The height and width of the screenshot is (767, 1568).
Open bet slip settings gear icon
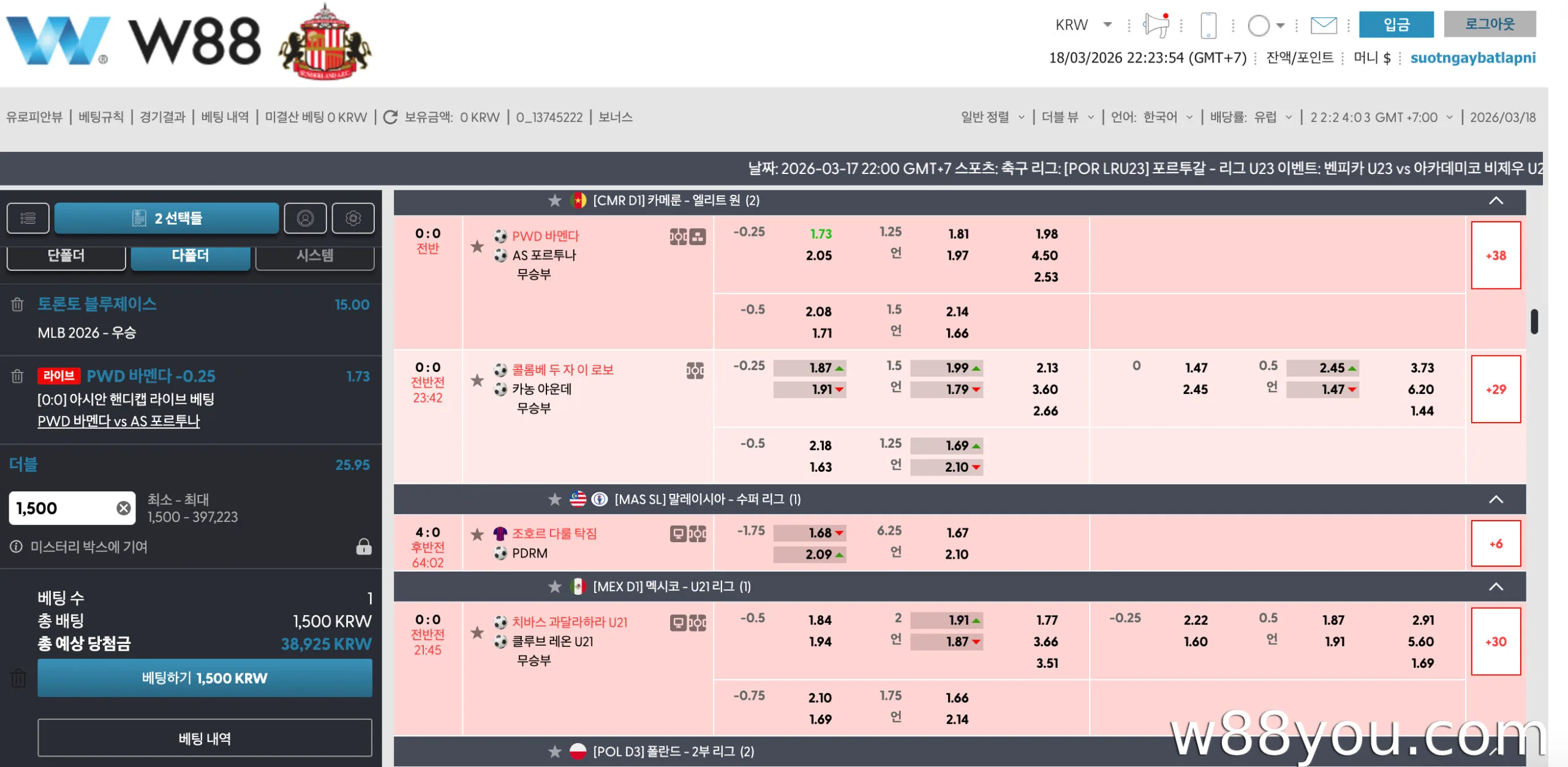(353, 218)
